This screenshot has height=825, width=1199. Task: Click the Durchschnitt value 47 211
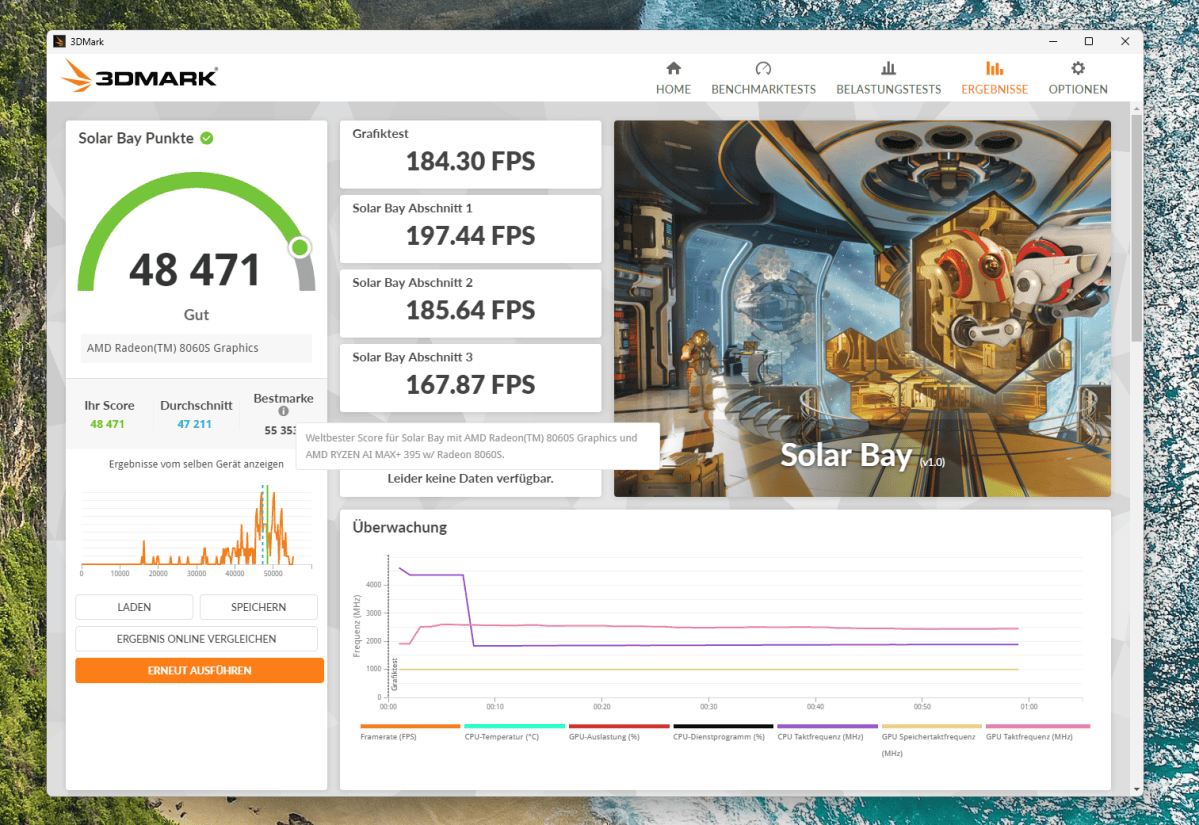tap(194, 424)
